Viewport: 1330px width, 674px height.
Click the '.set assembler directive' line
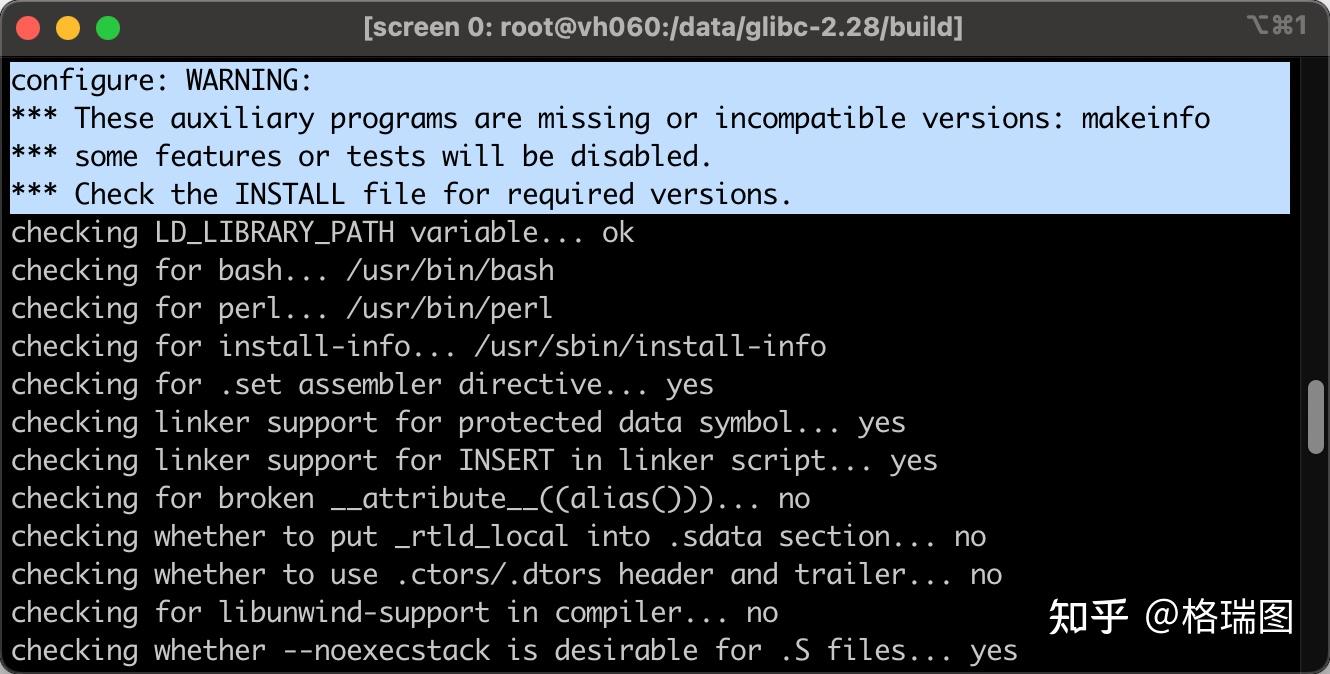[x=363, y=384]
